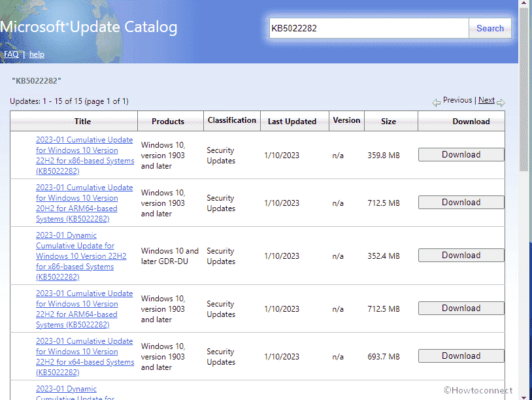This screenshot has width=532, height=400.
Task: Click the Search button
Action: 490,28
